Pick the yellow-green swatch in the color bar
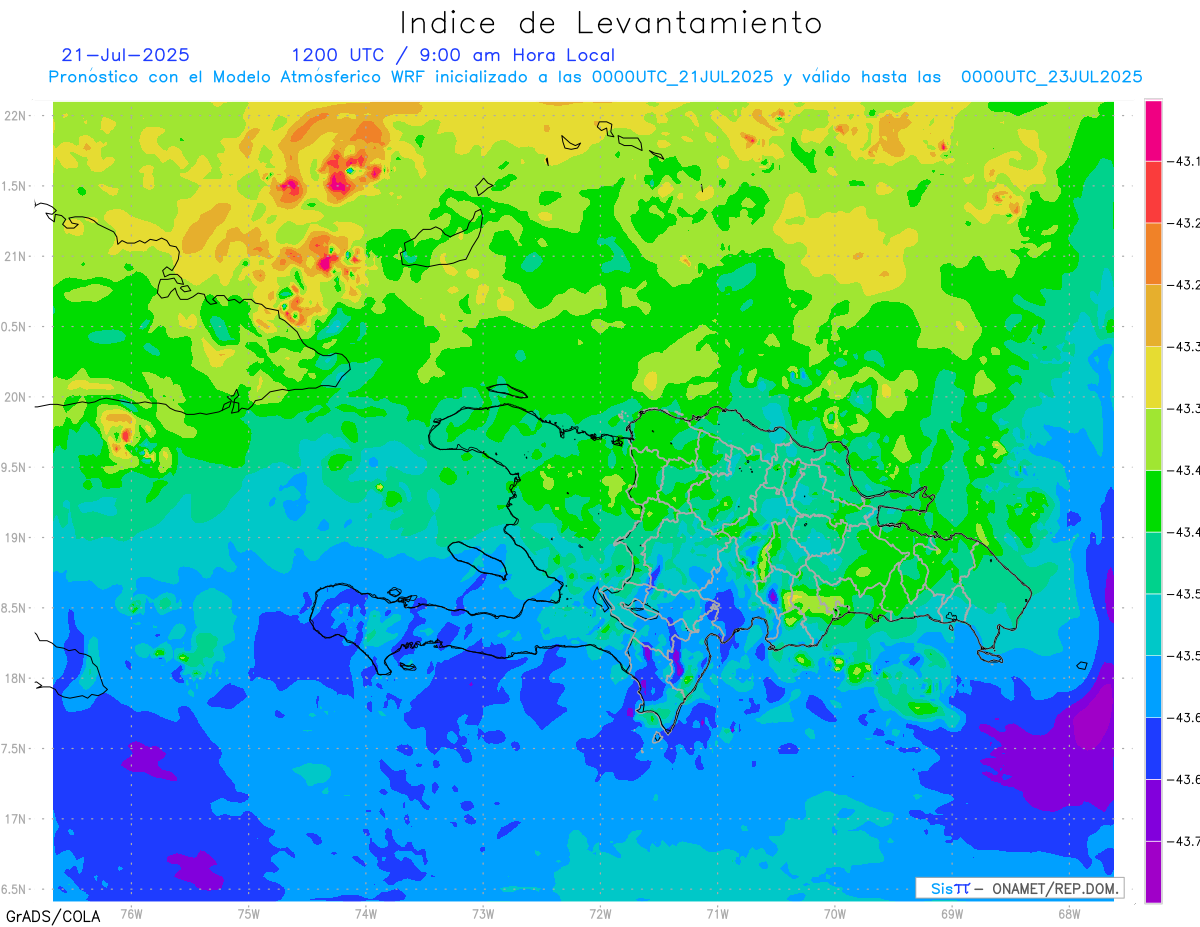The width and height of the screenshot is (1200, 927). point(1153,439)
